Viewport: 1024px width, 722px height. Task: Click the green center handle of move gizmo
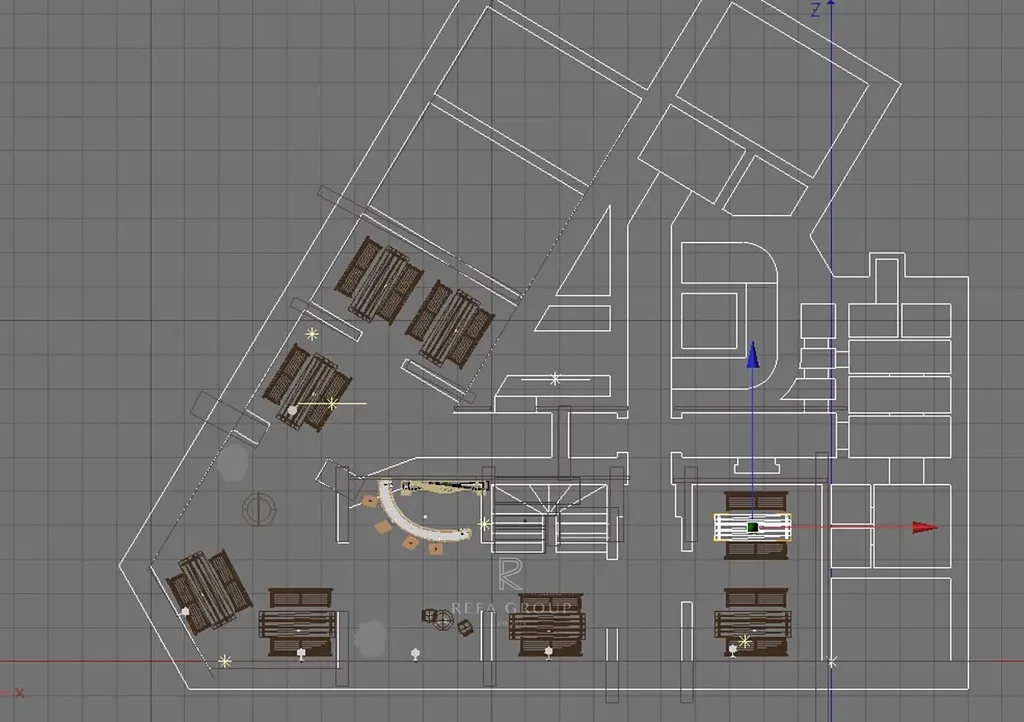click(752, 527)
